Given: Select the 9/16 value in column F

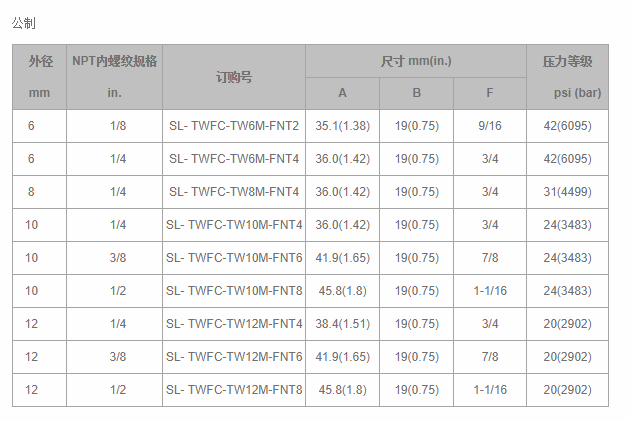Looking at the screenshot, I should pyautogui.click(x=490, y=126).
